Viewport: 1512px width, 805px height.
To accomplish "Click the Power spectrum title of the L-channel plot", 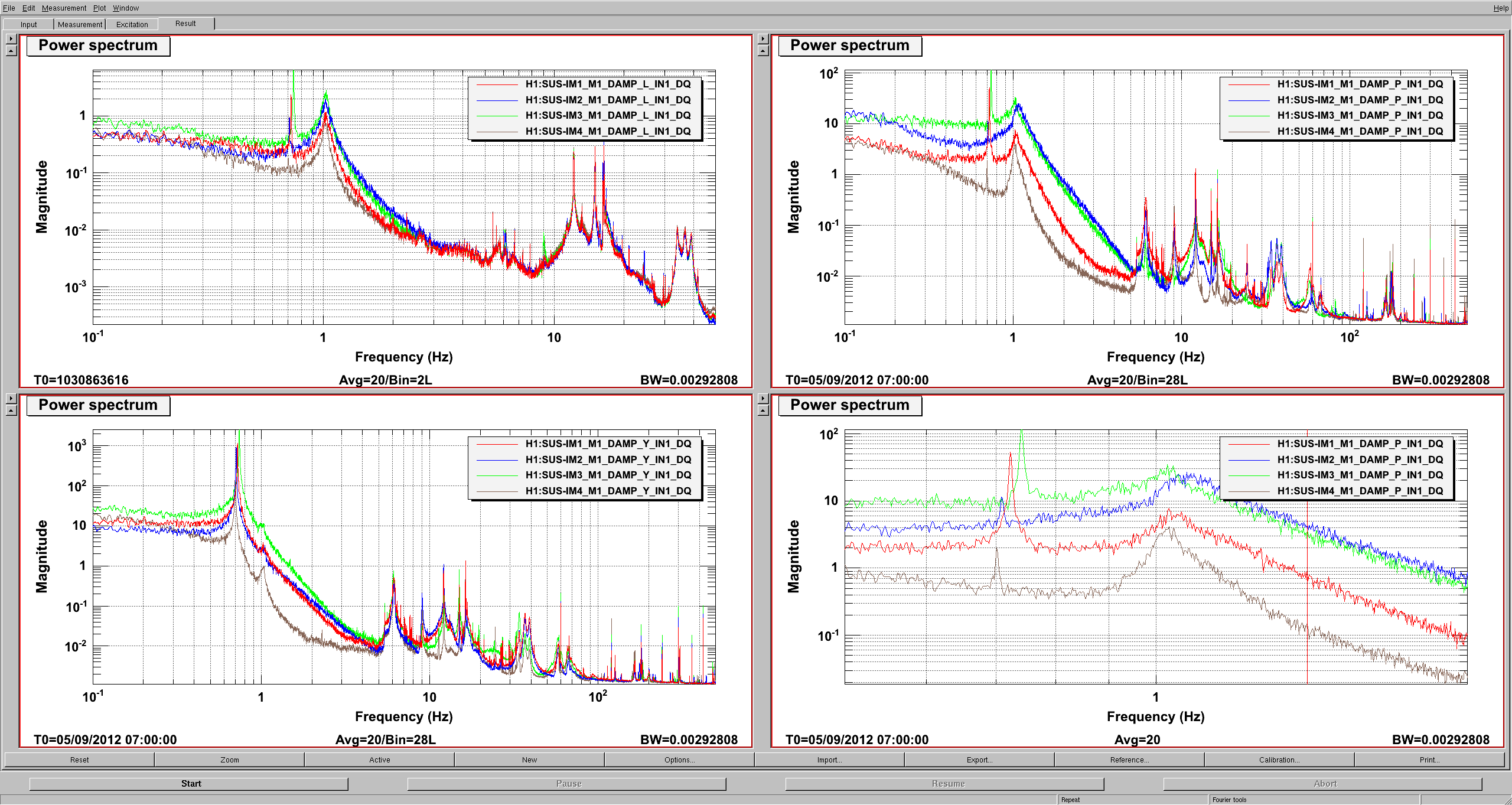I will click(x=98, y=45).
